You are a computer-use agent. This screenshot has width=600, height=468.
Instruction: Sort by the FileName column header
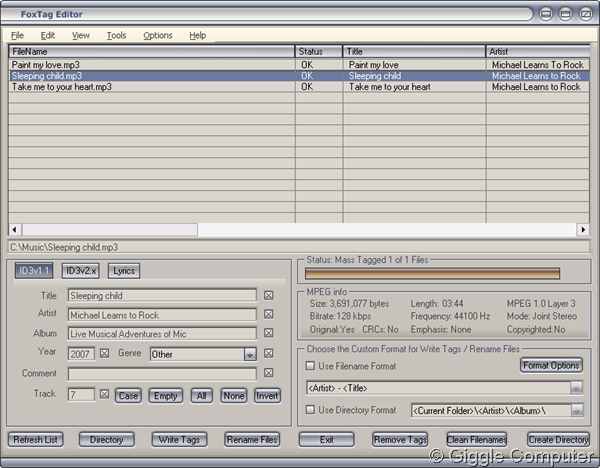click(x=152, y=52)
